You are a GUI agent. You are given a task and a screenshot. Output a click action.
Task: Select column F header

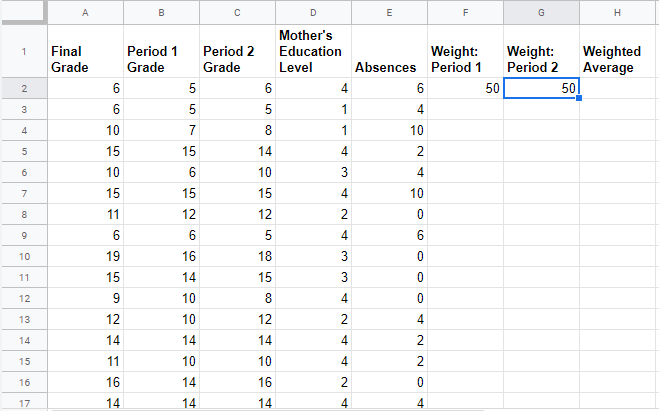(x=466, y=13)
